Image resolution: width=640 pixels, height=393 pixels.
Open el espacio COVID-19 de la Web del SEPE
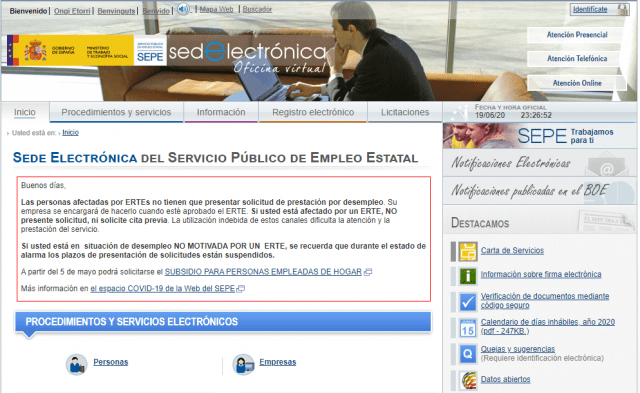click(162, 289)
